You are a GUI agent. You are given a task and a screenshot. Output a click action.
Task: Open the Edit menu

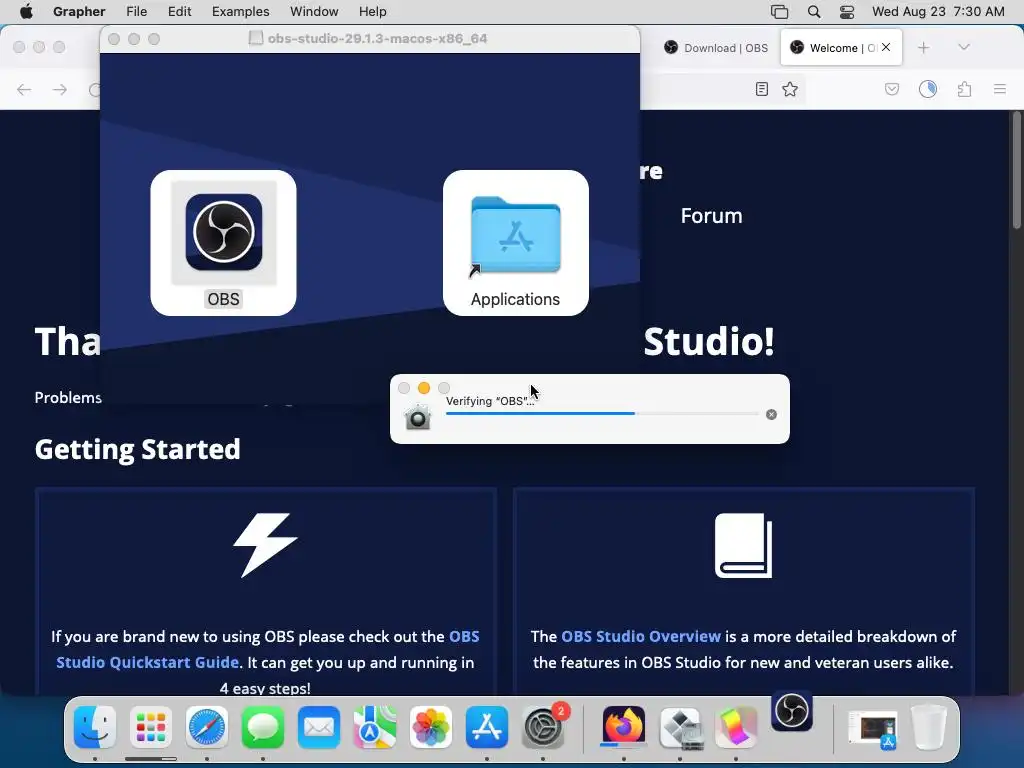point(180,12)
